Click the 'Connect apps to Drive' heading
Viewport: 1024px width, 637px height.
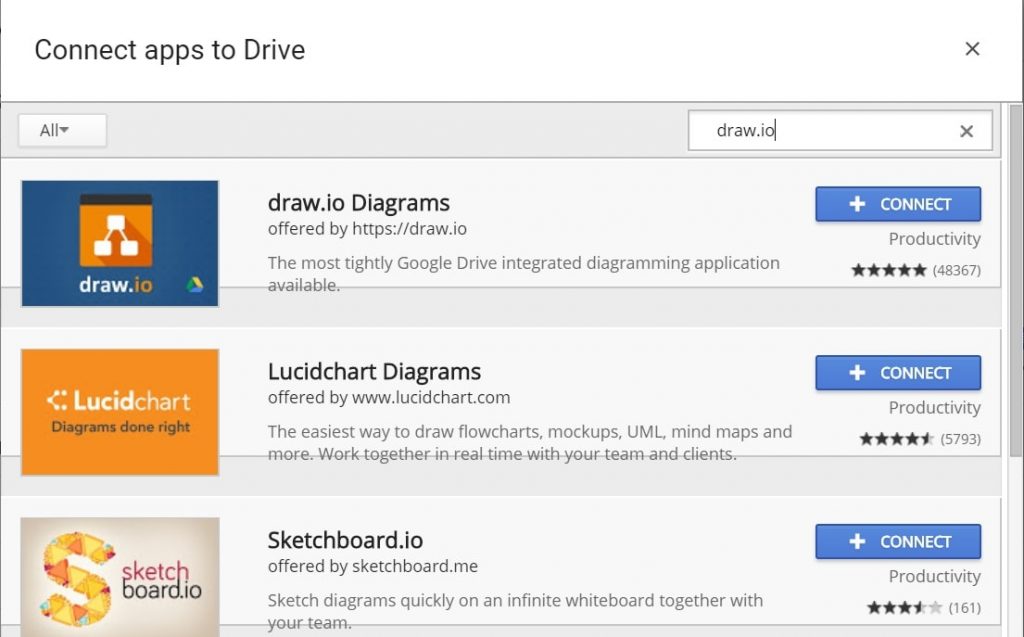[x=170, y=50]
